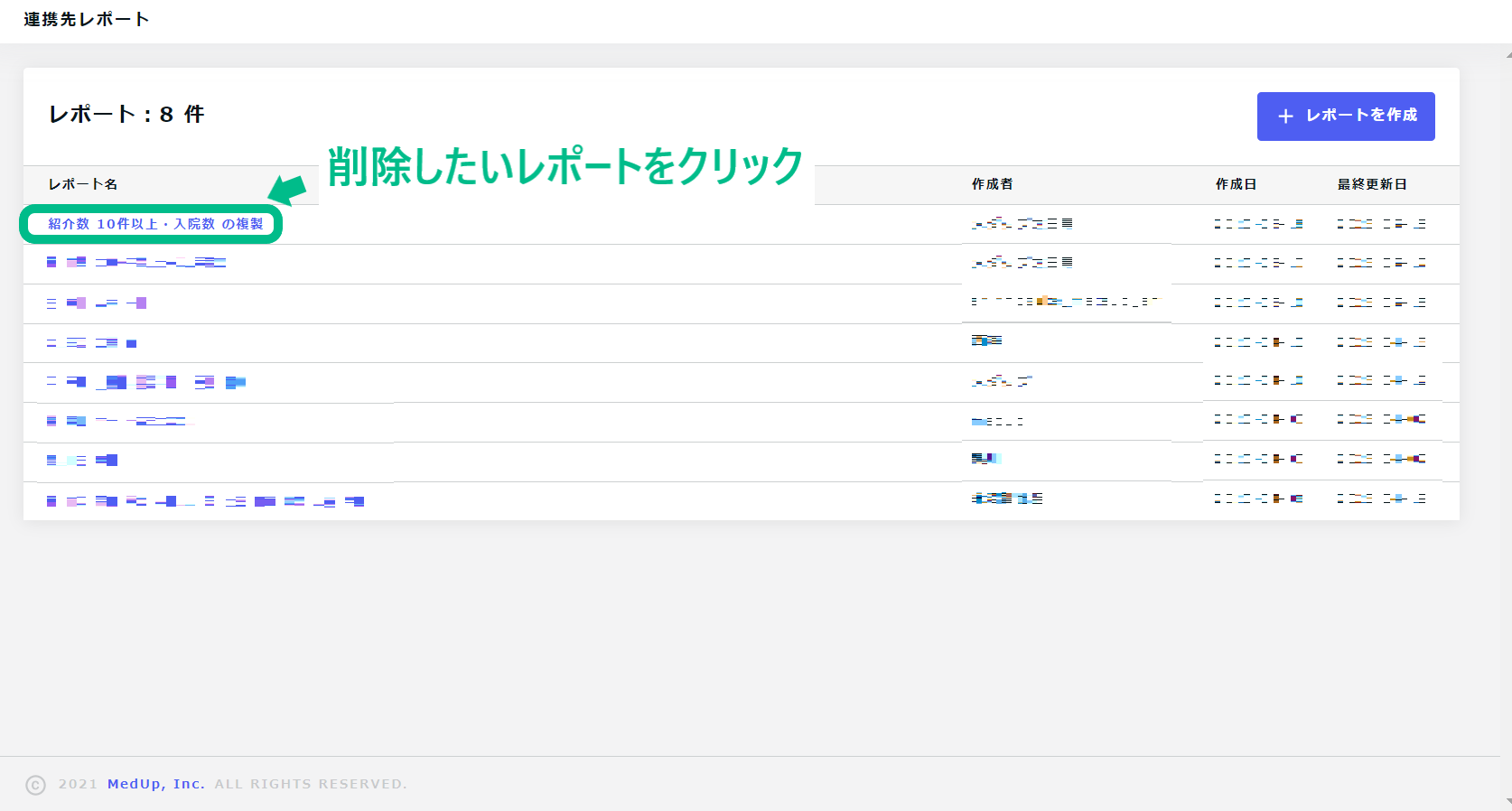Image resolution: width=1512 pixels, height=811 pixels.
Task: Click the 連携先レポート page title
Action: pyautogui.click(x=87, y=20)
